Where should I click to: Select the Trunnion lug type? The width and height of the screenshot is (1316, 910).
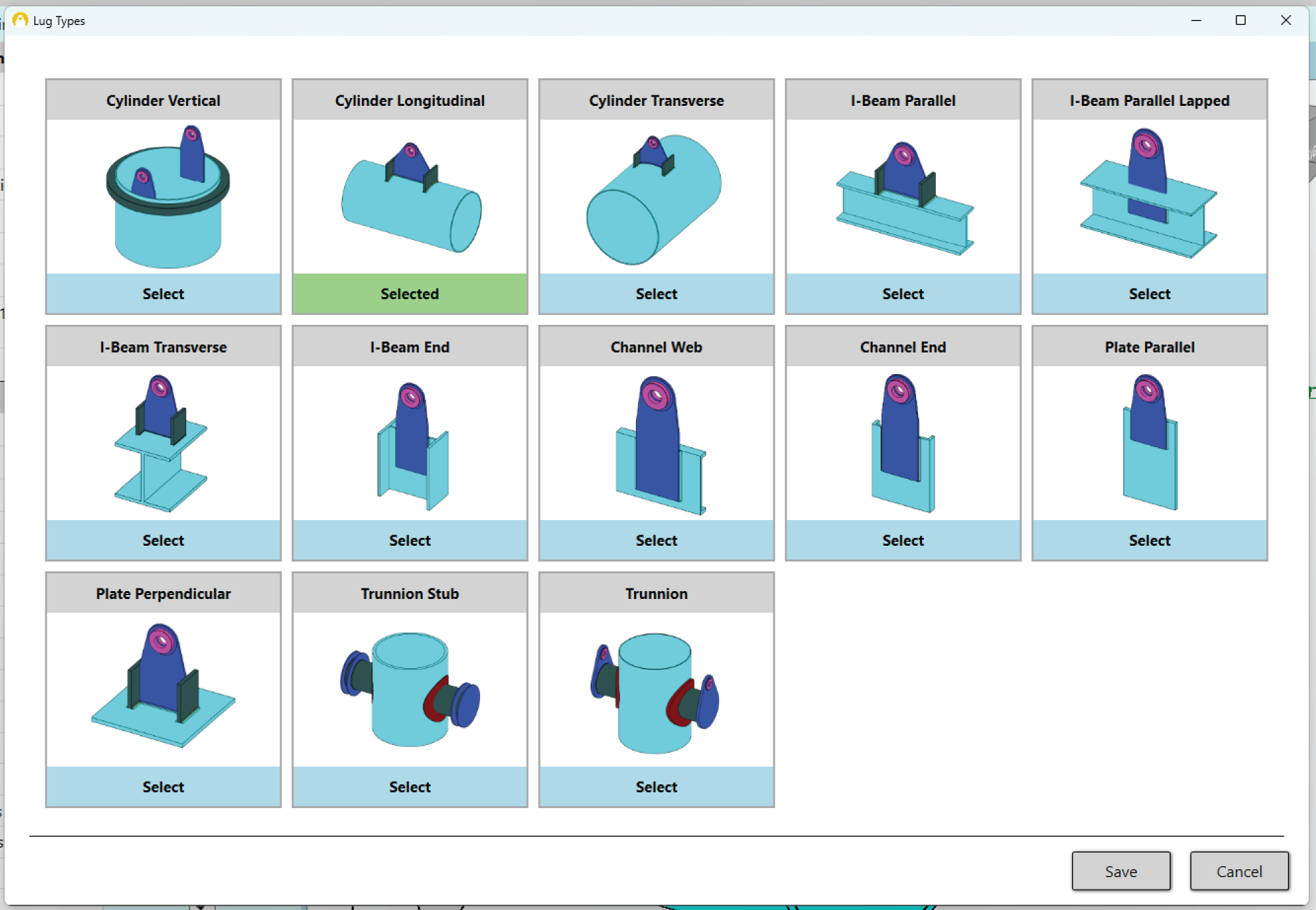pyautogui.click(x=656, y=786)
